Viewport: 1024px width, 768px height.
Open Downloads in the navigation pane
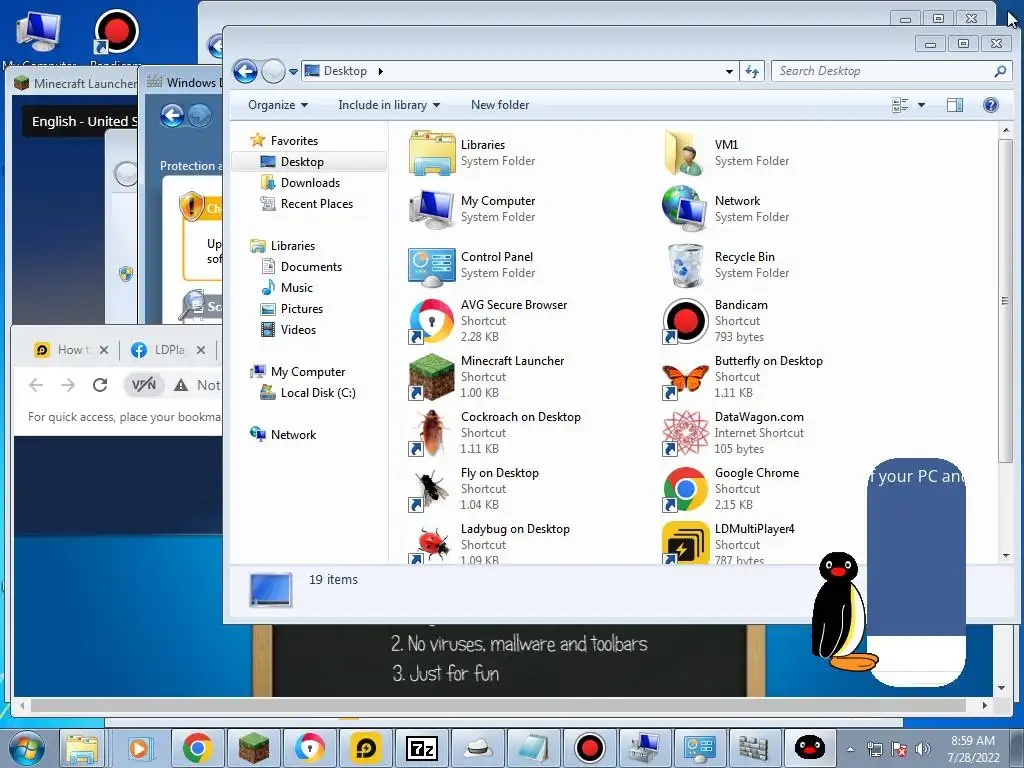[x=310, y=183]
